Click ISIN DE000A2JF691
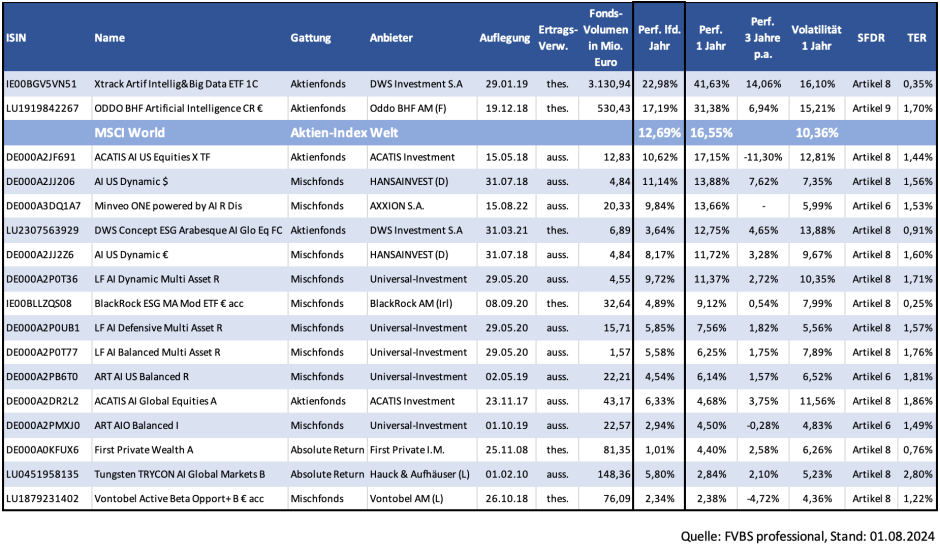Screen dimensions: 940x556 click(42, 157)
